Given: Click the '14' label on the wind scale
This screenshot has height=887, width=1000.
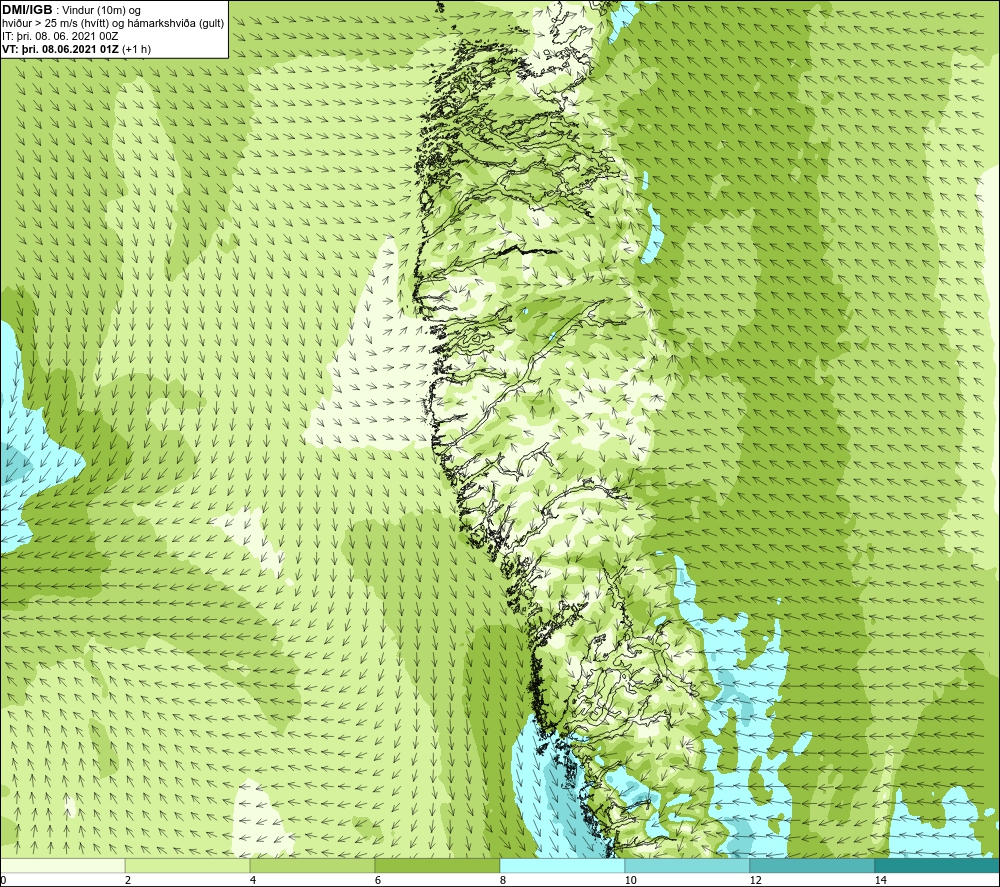Looking at the screenshot, I should point(881,880).
